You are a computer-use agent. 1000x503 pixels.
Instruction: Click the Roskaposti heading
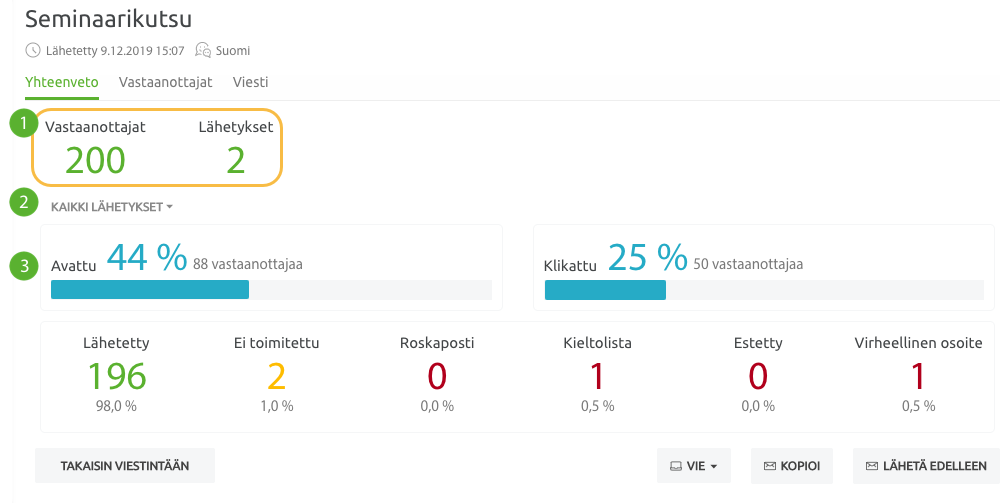437,343
